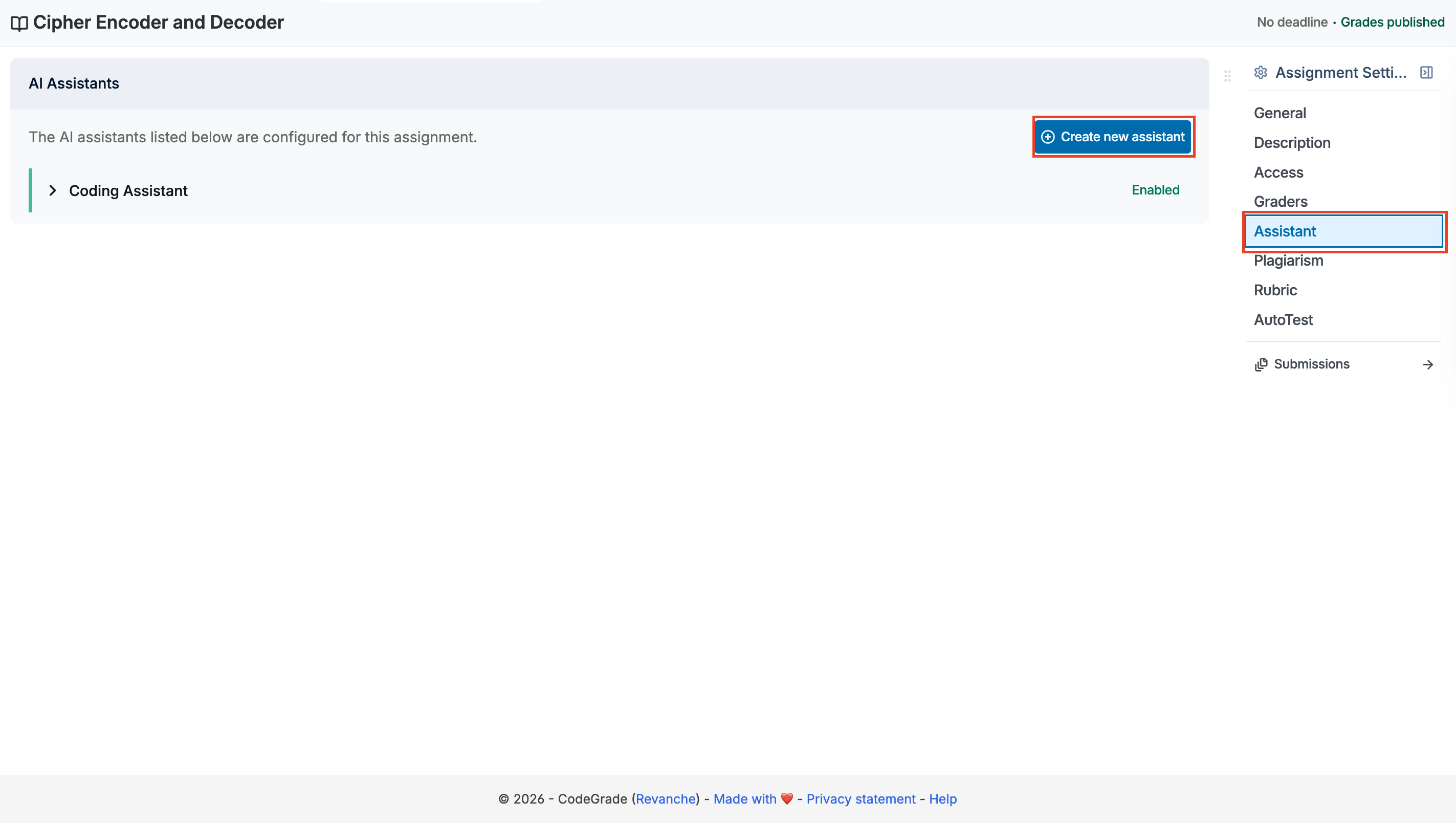Image resolution: width=1456 pixels, height=823 pixels.
Task: Click the Grades published status text
Action: (1392, 22)
